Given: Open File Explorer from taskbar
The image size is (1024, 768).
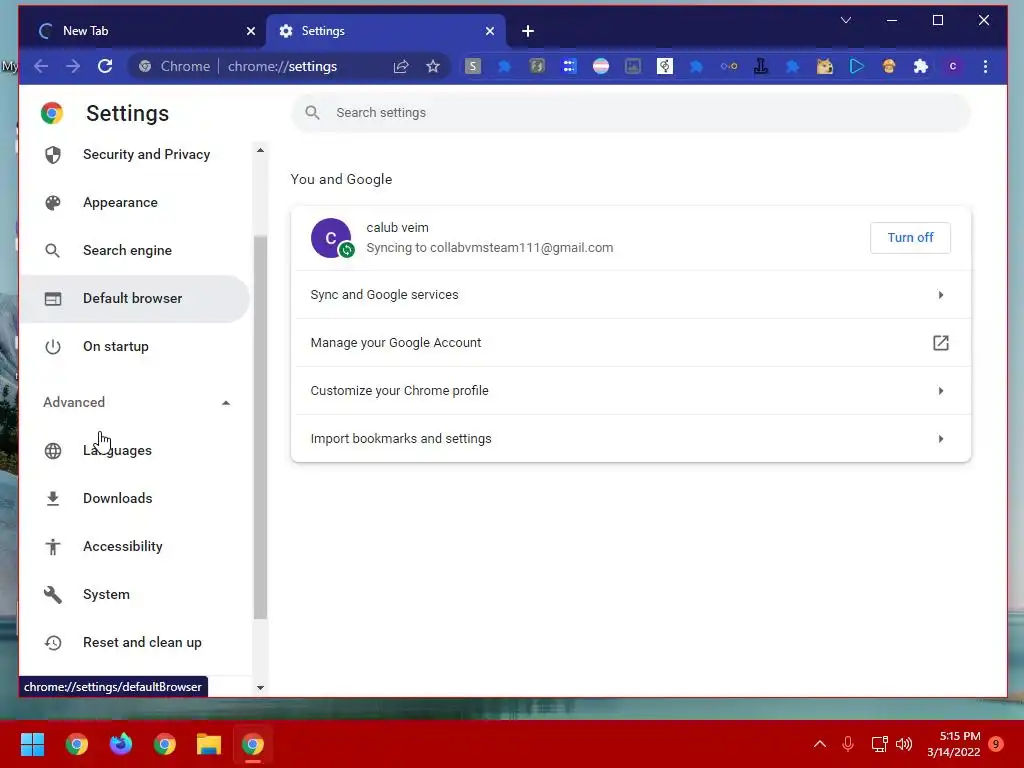Looking at the screenshot, I should click(x=209, y=744).
